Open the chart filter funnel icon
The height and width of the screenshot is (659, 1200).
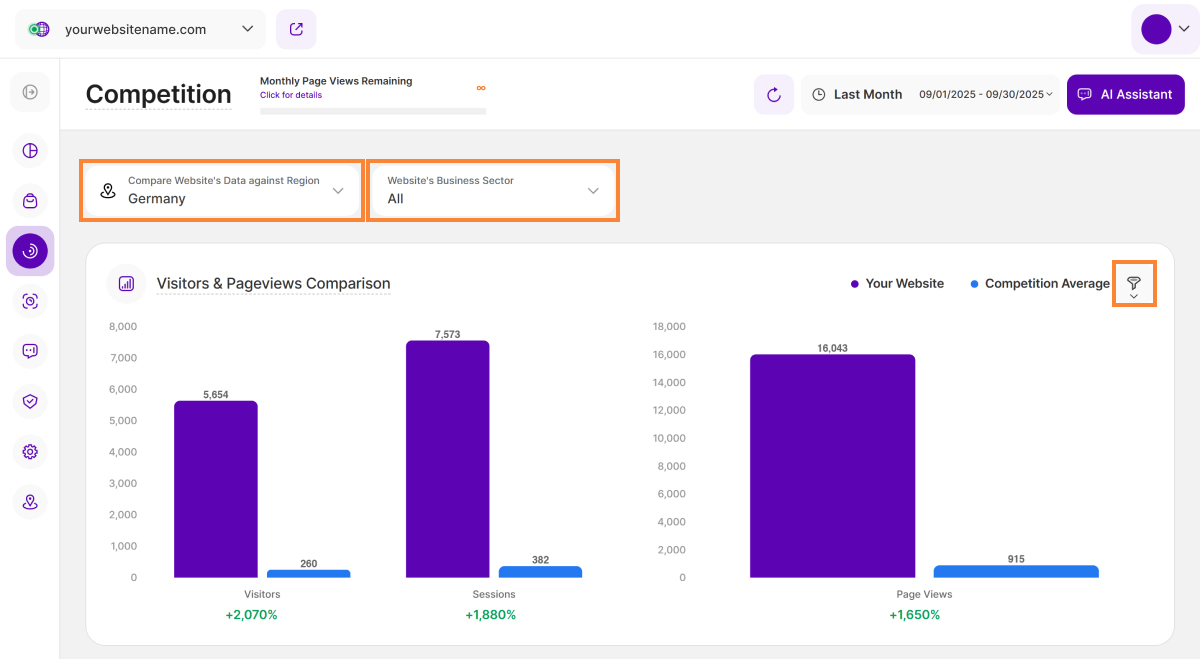[1133, 284]
